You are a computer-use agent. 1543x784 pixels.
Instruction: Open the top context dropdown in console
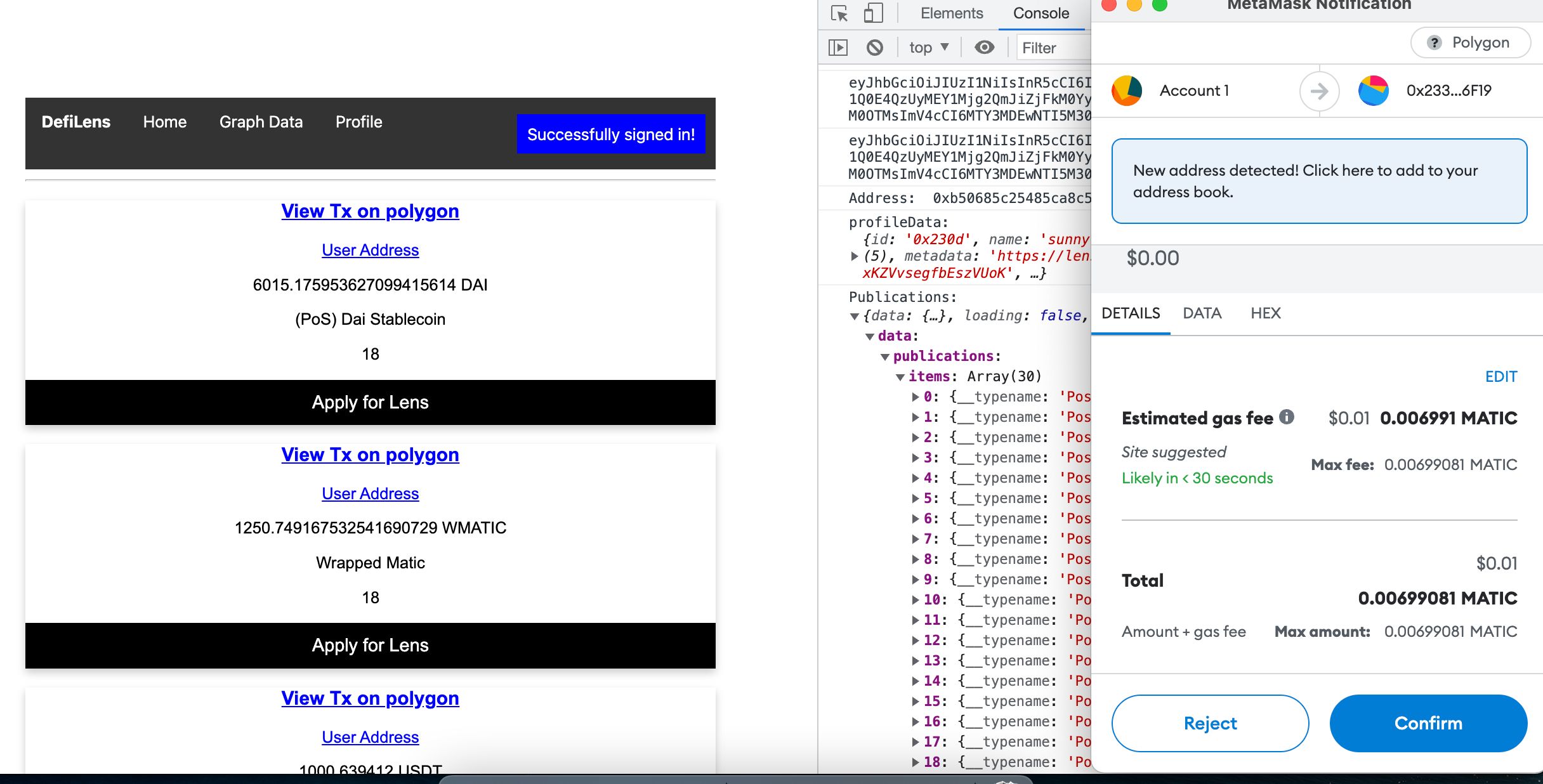pyautogui.click(x=929, y=48)
